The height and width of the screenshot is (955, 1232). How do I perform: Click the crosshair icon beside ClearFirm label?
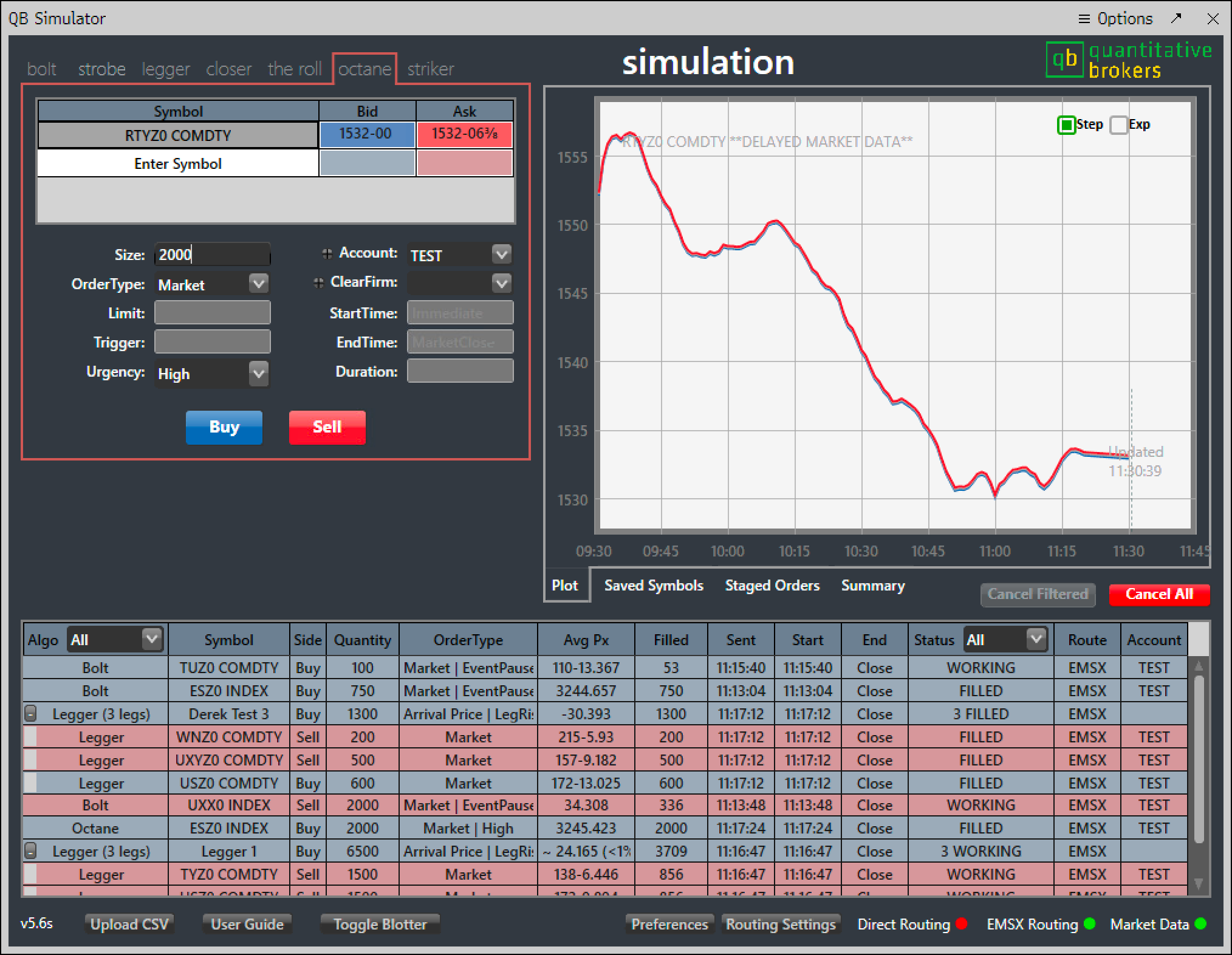(x=318, y=282)
